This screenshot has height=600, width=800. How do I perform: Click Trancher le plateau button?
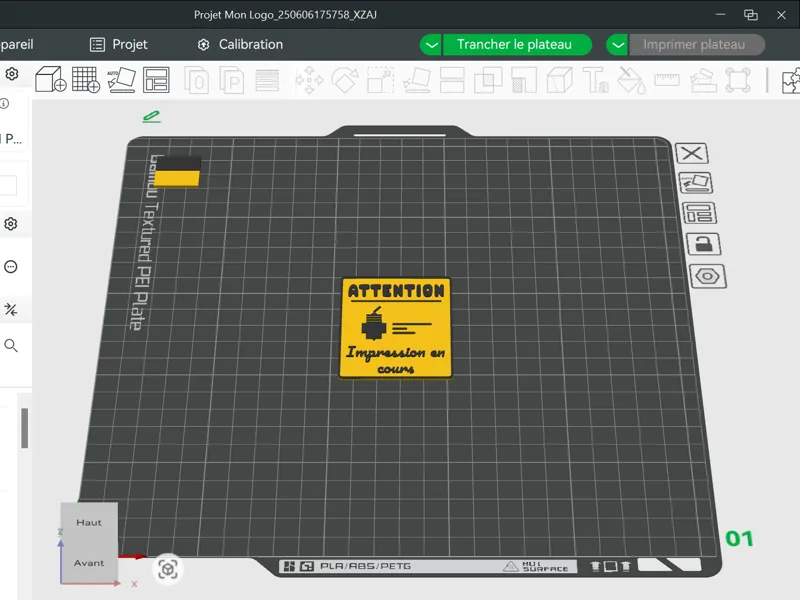pos(517,45)
